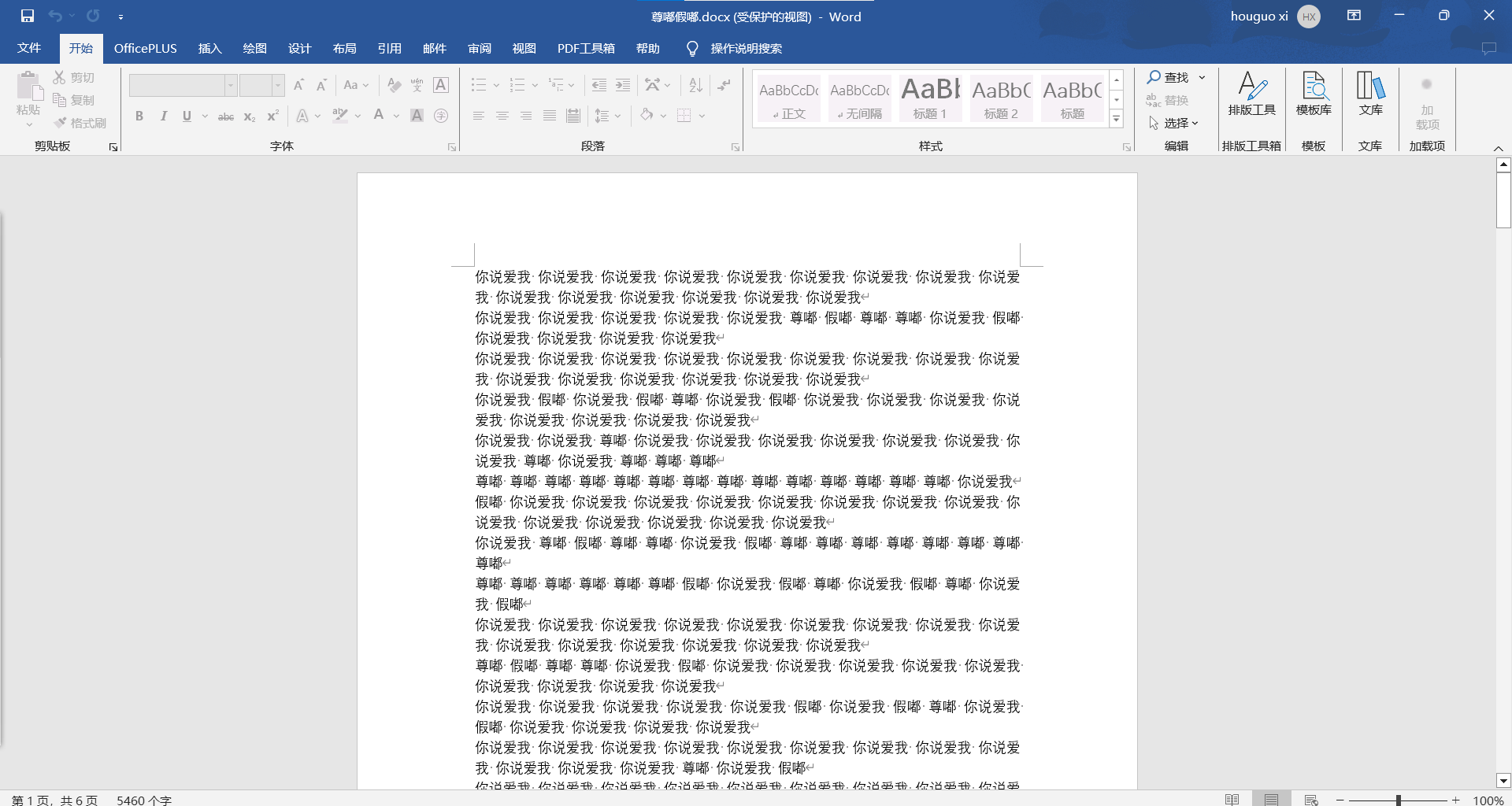
Task: Expand the styles gallery more button
Action: 1117,118
